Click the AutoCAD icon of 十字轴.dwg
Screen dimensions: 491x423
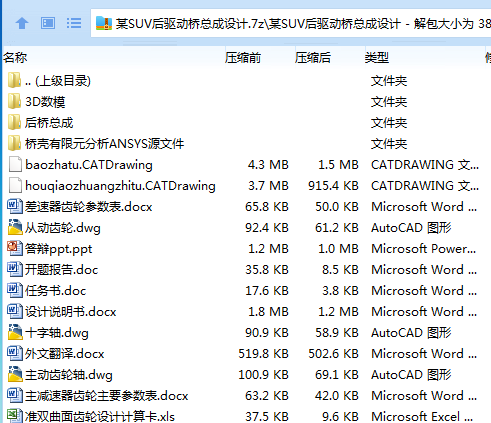click(15, 333)
